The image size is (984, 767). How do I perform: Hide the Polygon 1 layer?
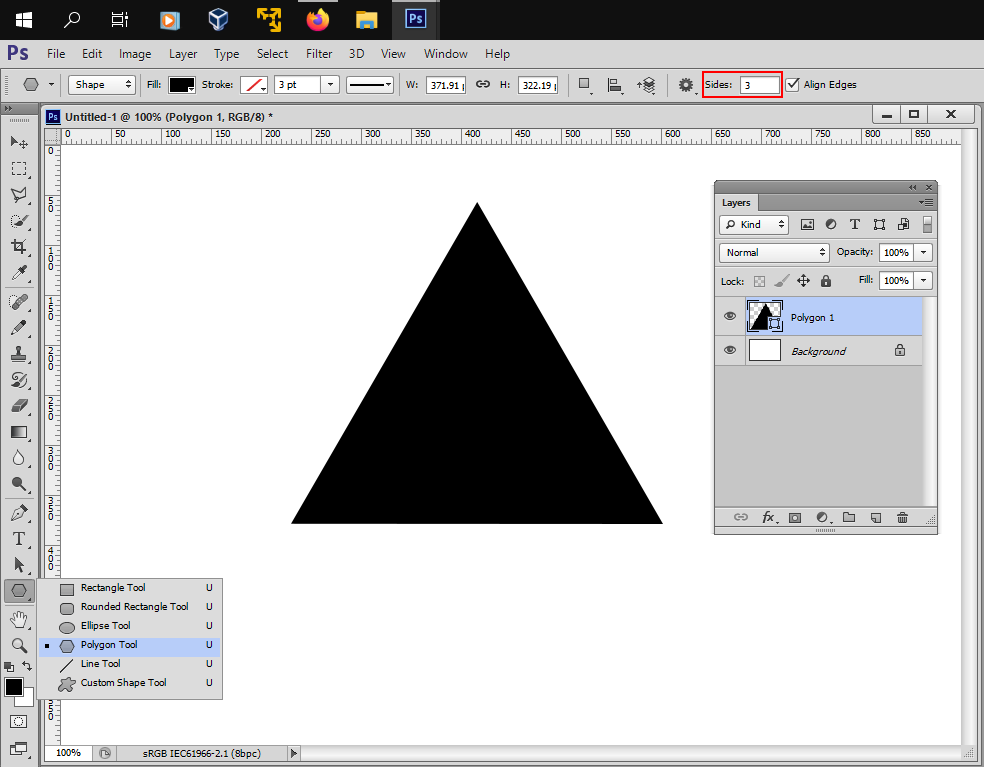tap(729, 317)
